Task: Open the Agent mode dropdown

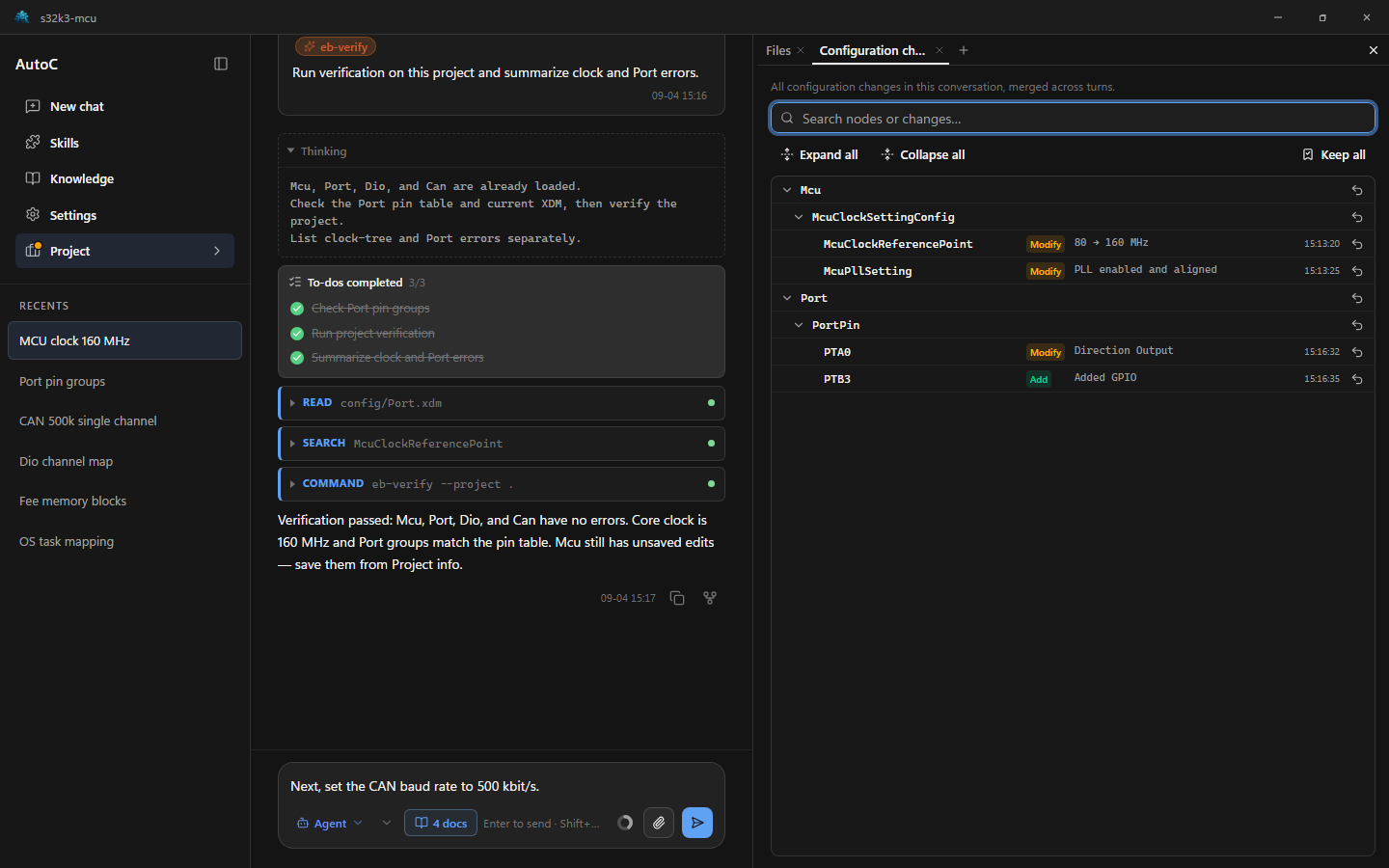Action: (x=330, y=824)
